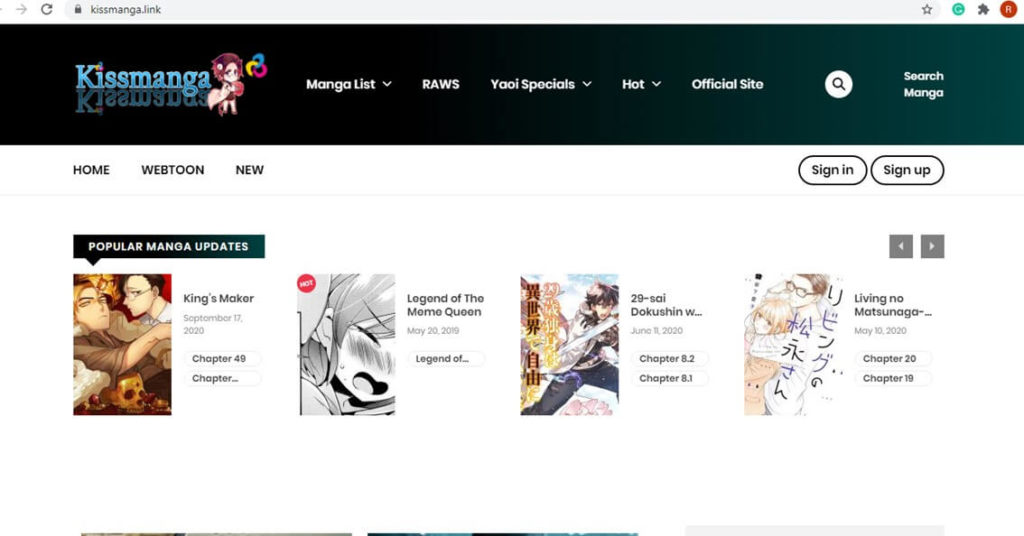
Task: Open the RAWS menu item
Action: pyautogui.click(x=440, y=84)
